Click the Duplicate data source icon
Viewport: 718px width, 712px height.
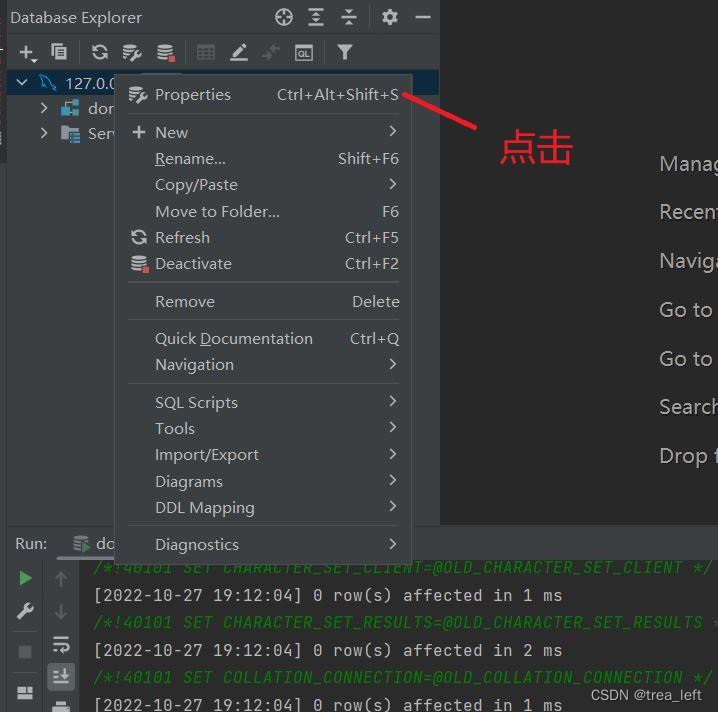59,52
